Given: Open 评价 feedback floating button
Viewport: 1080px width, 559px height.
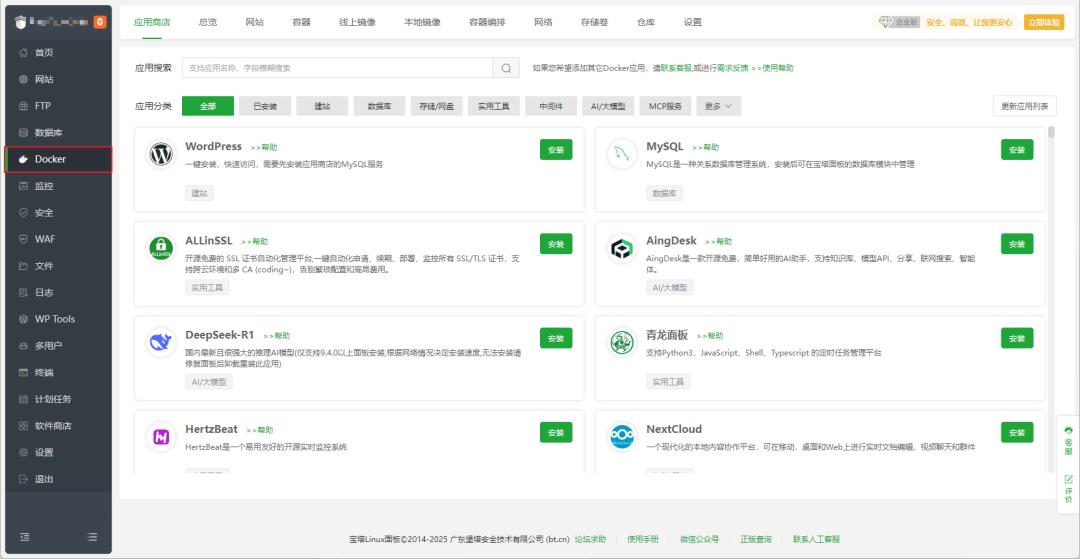Looking at the screenshot, I should (x=1068, y=489).
